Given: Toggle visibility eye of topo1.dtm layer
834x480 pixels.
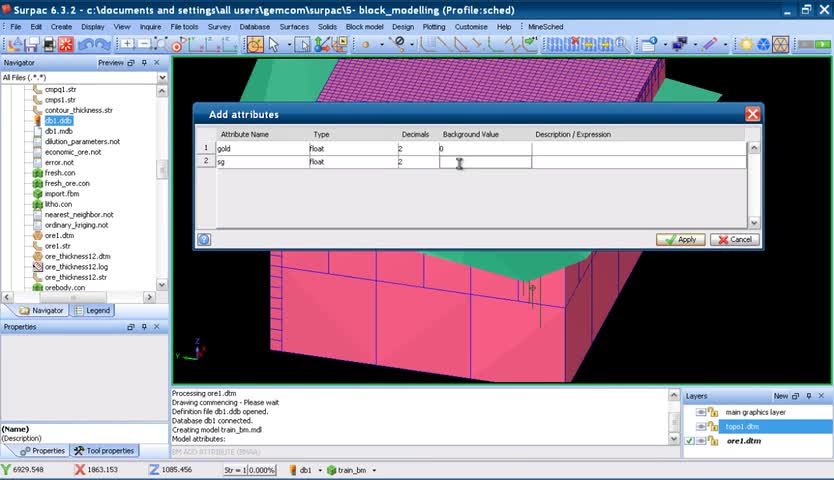Looking at the screenshot, I should click(x=701, y=427).
